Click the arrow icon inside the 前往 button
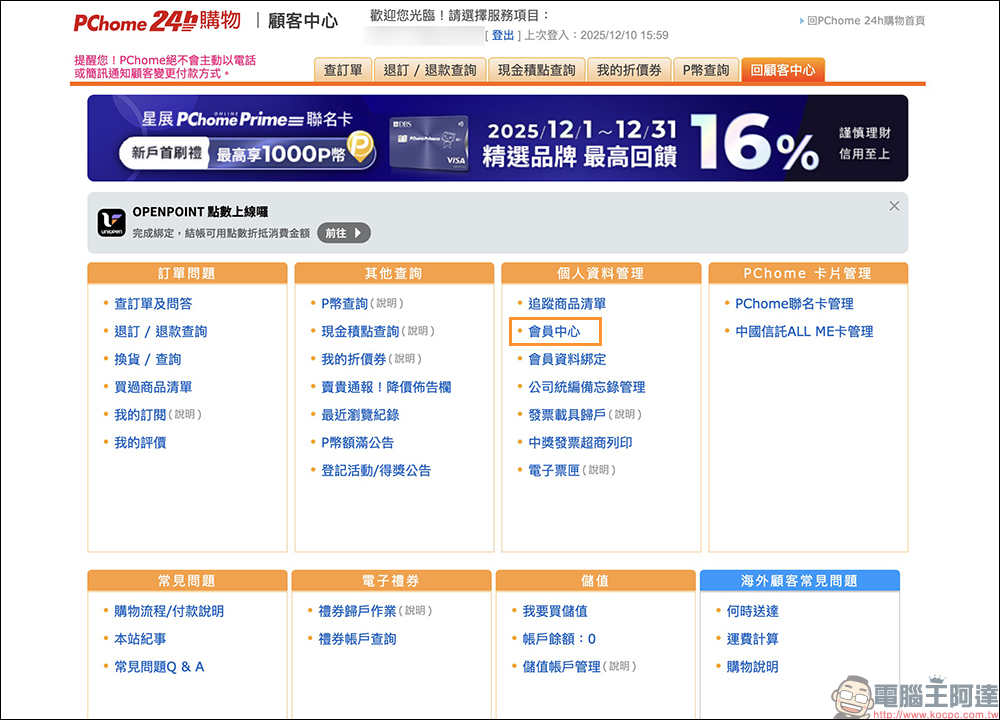Viewport: 1000px width, 720px height. 358,231
